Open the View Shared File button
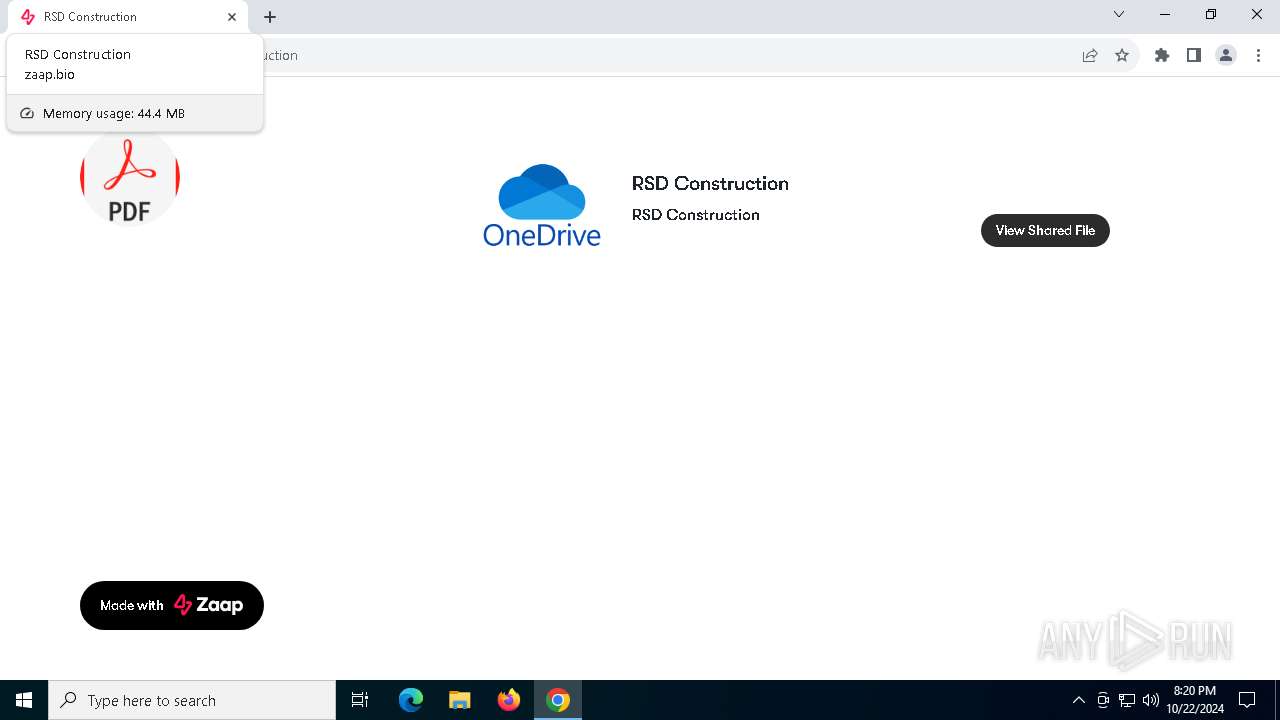The height and width of the screenshot is (720, 1280). [1045, 230]
